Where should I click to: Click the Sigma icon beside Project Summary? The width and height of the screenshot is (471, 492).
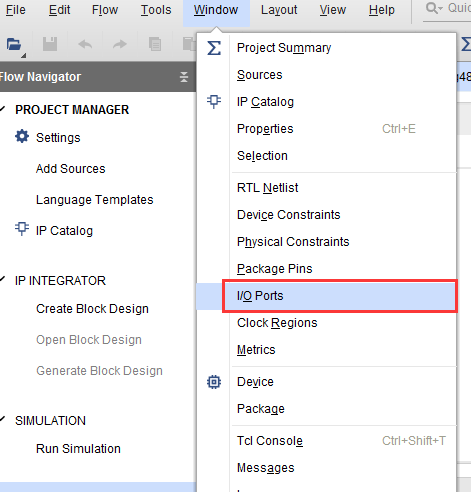pyautogui.click(x=214, y=48)
